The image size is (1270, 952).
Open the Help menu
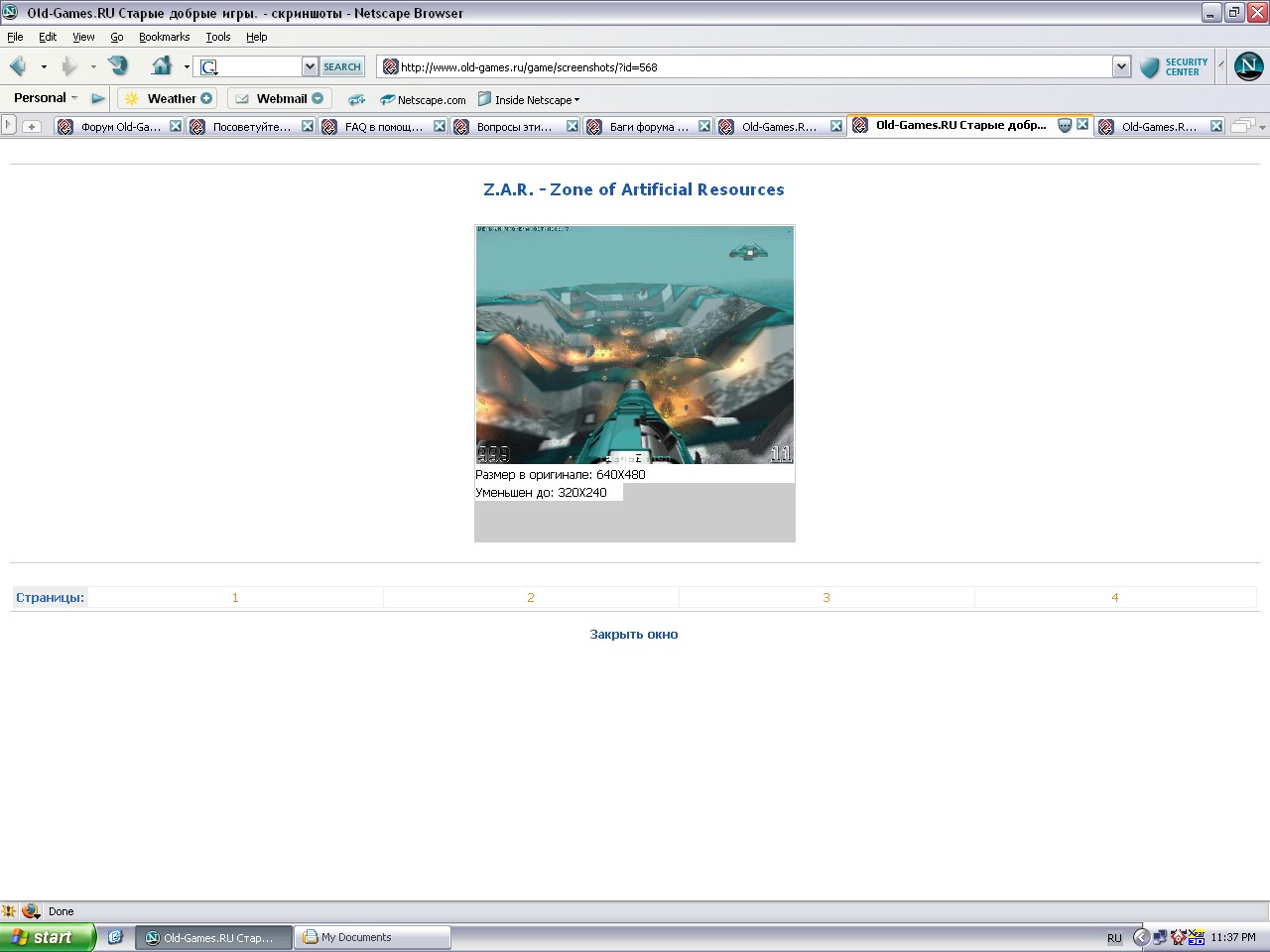[x=256, y=37]
